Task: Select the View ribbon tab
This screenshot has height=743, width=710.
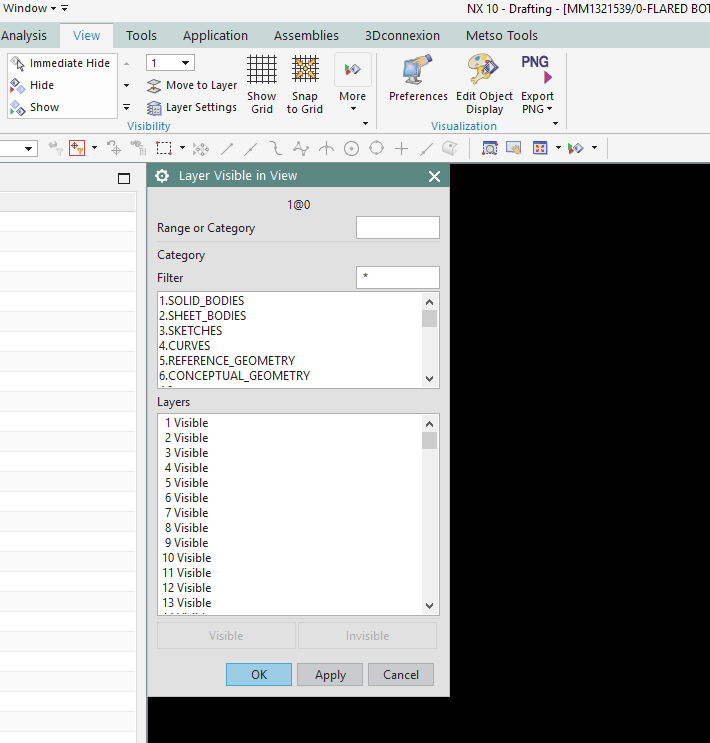Action: point(86,36)
